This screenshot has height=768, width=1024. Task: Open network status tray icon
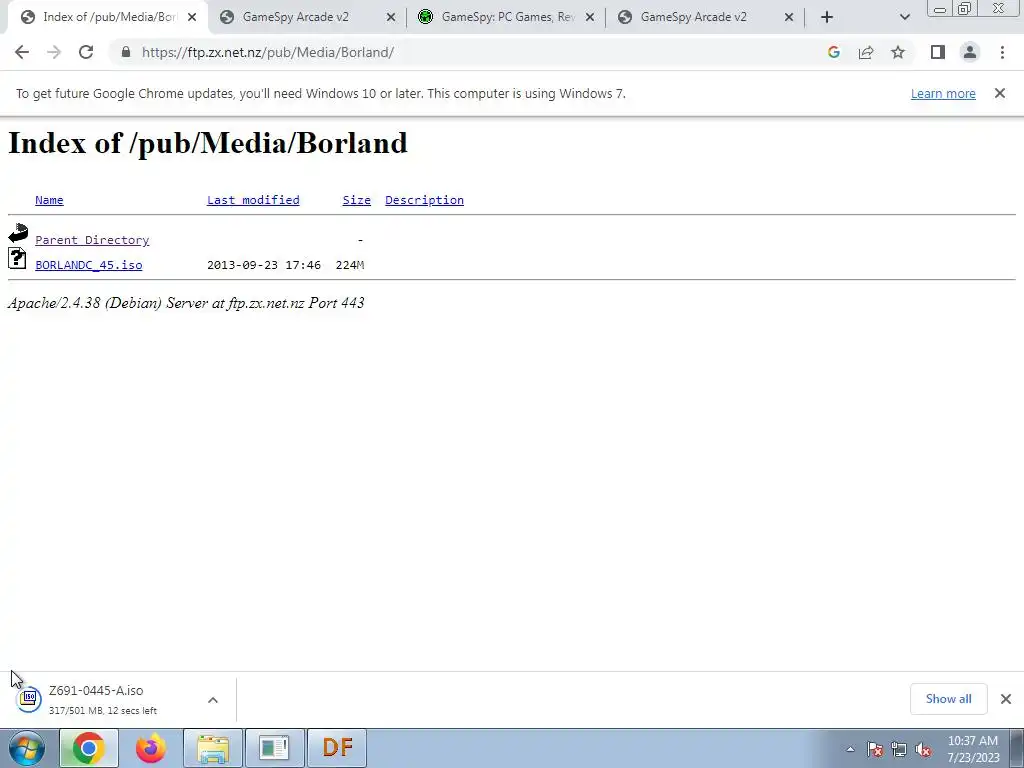[x=899, y=749]
